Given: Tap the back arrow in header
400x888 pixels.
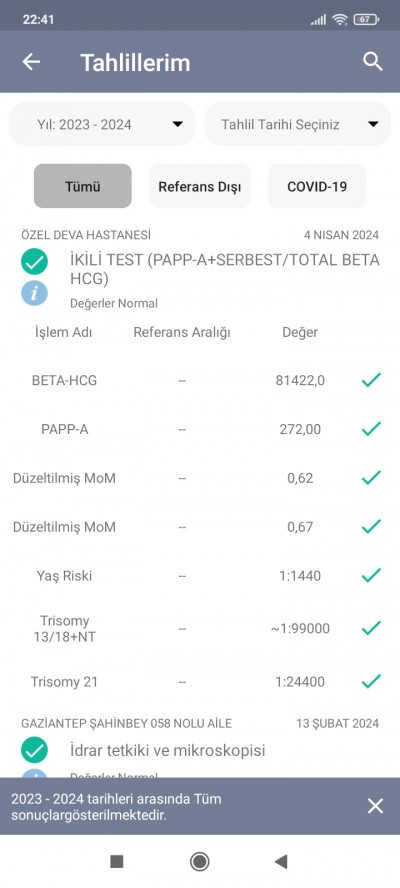Looking at the screenshot, I should (x=31, y=62).
